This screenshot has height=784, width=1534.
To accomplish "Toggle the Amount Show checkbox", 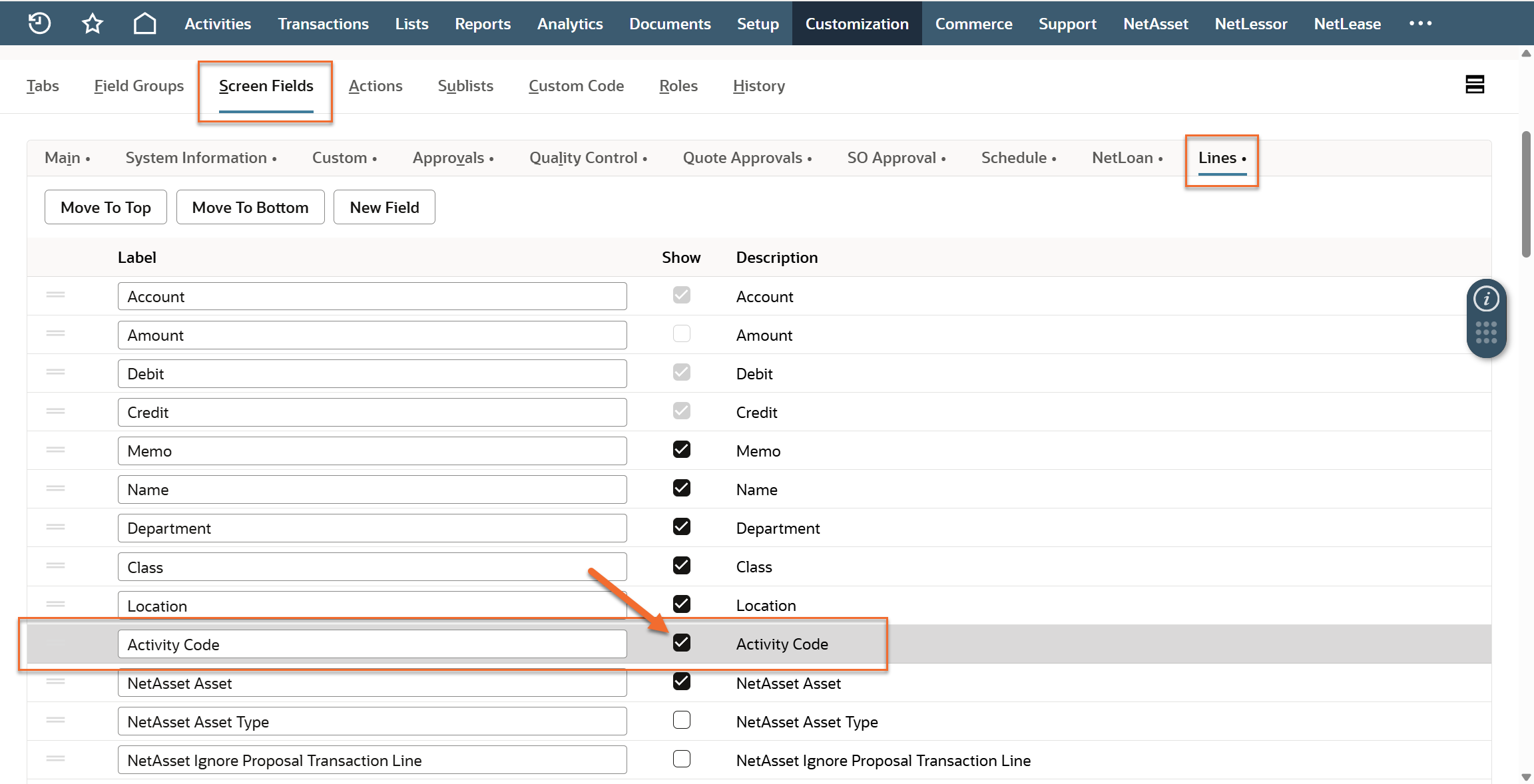I will 681,333.
